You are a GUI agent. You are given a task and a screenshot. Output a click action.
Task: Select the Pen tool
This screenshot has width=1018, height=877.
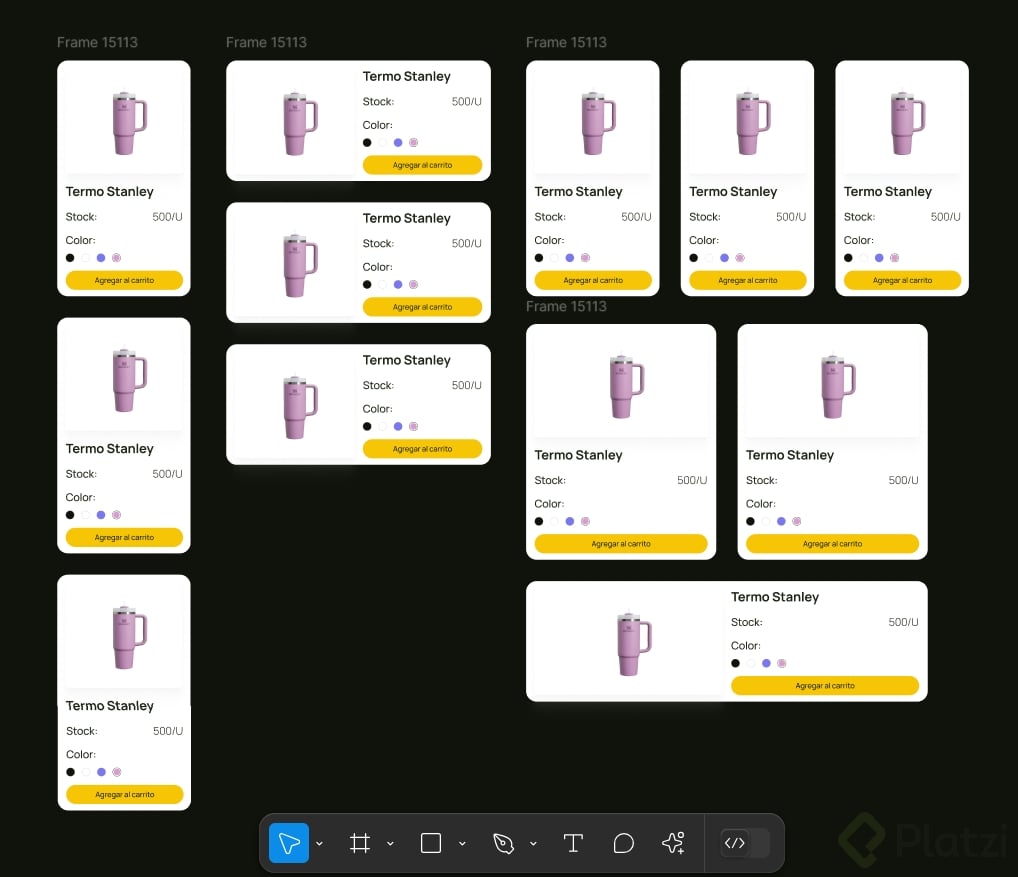(503, 843)
